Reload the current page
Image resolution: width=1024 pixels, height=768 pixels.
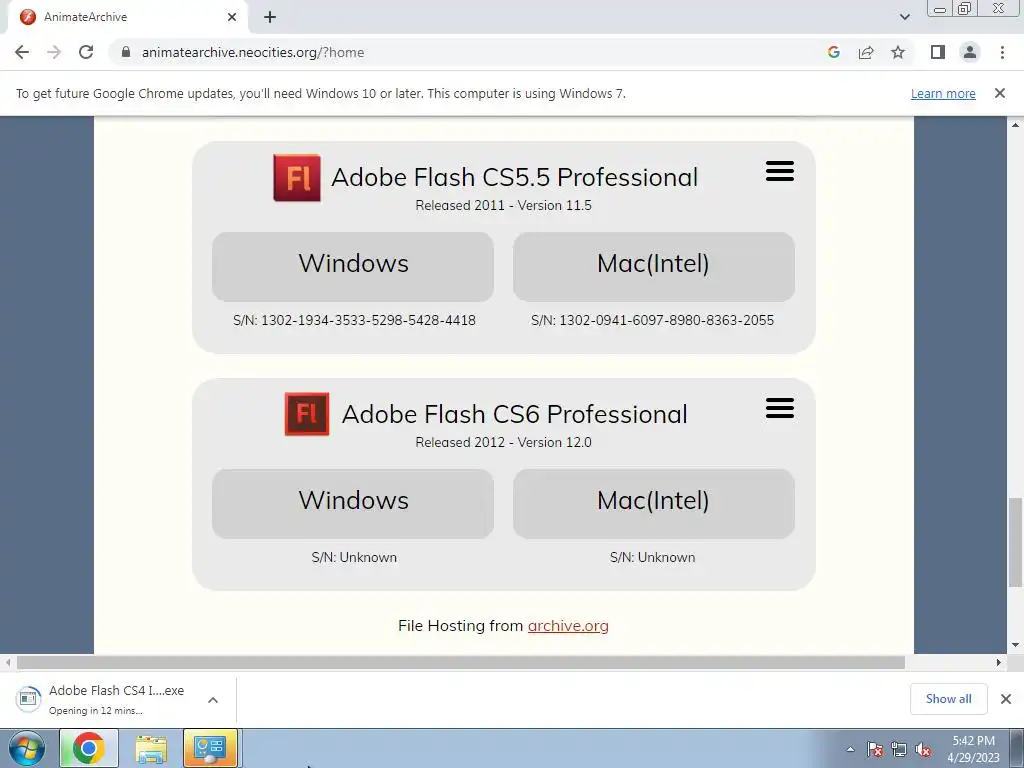(x=86, y=52)
